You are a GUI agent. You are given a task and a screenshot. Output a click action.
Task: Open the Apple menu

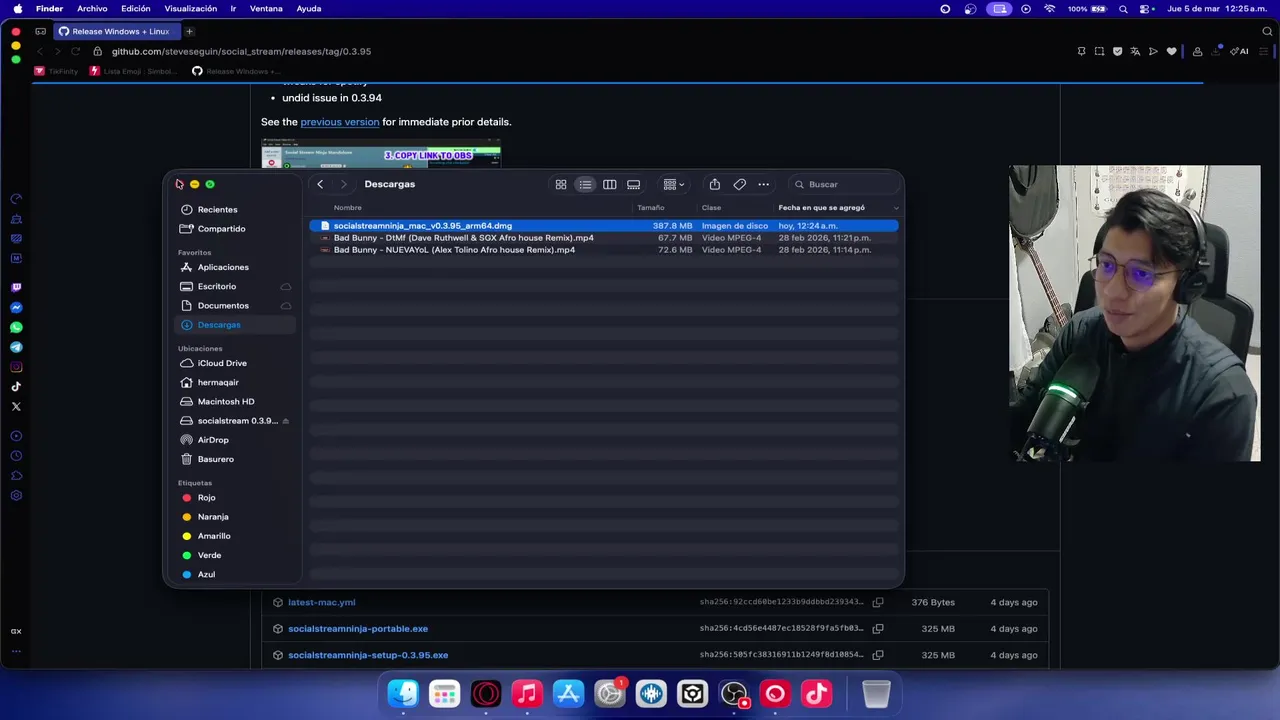(x=17, y=9)
